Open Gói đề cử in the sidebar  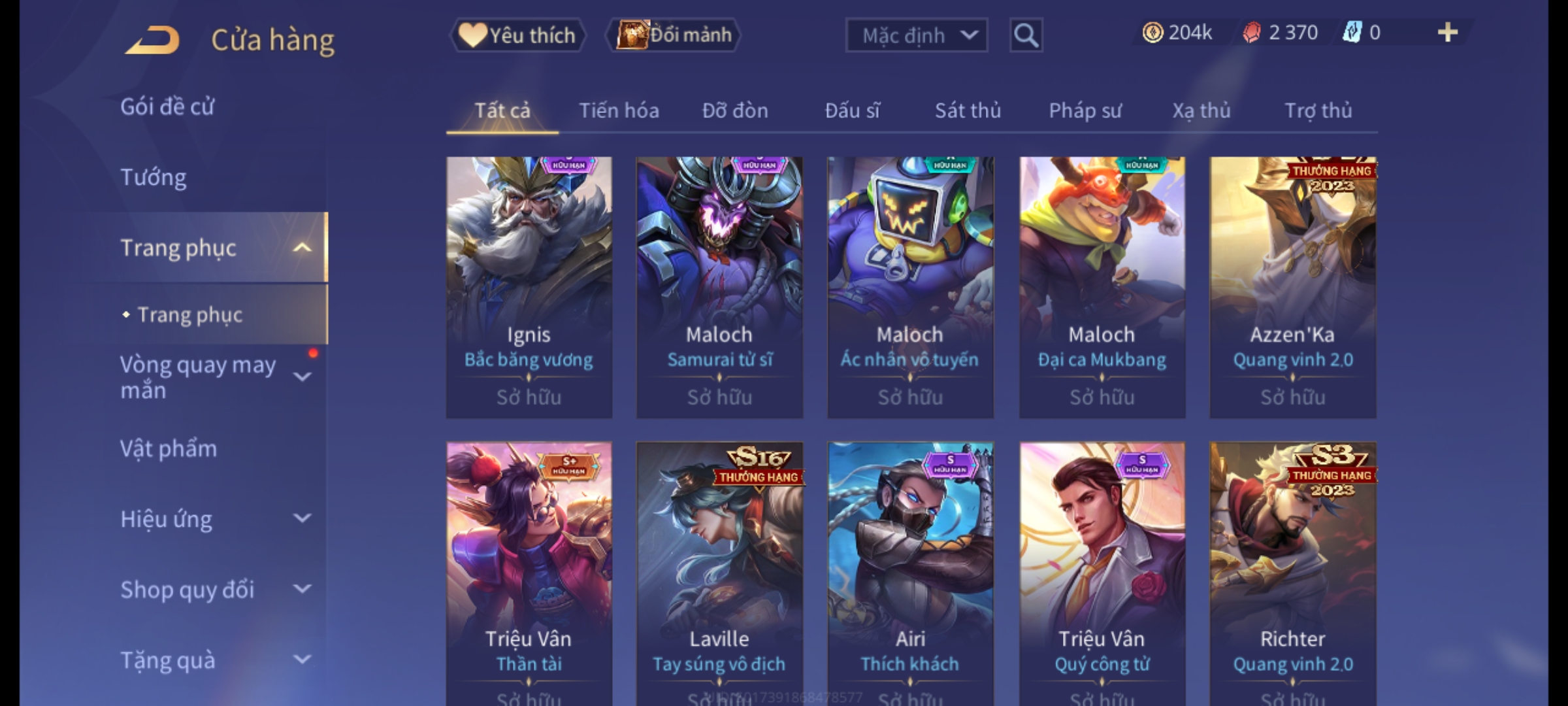167,107
